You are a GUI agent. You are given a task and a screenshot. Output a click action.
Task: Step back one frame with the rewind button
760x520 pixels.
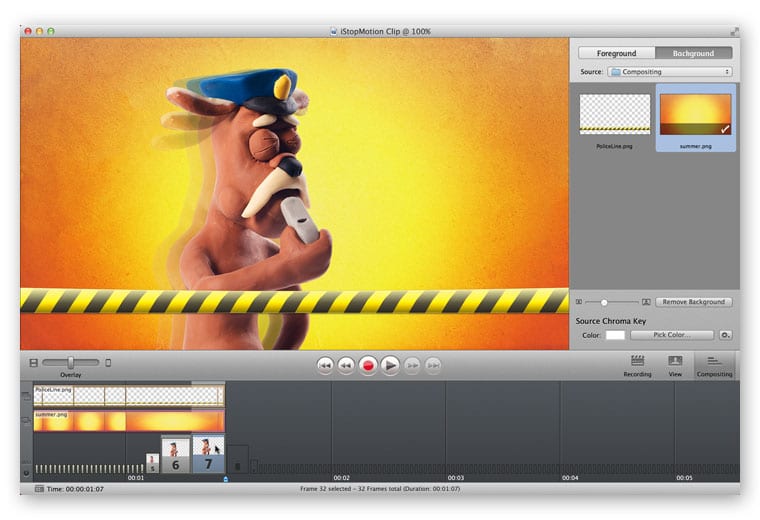(x=346, y=365)
